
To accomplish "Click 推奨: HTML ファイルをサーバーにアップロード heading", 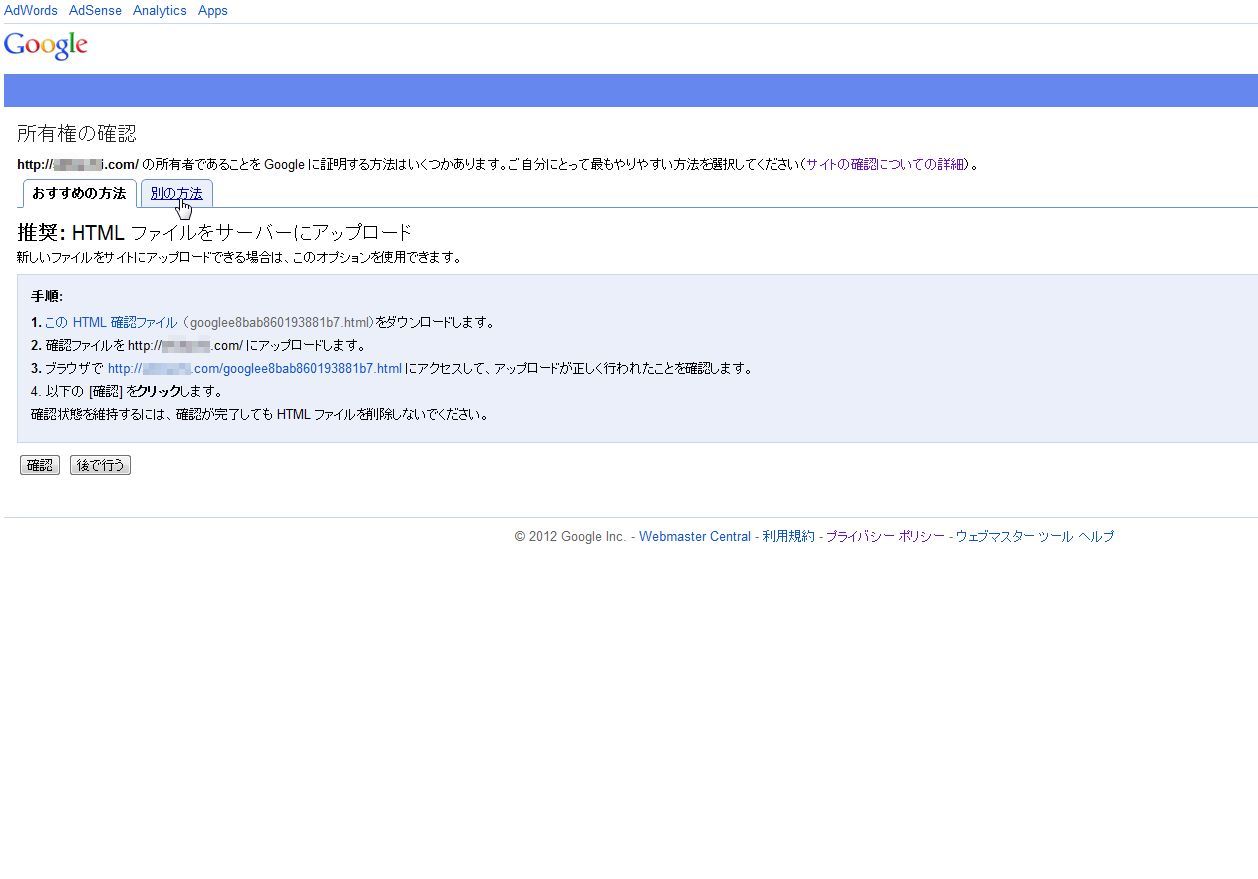I will [x=215, y=232].
